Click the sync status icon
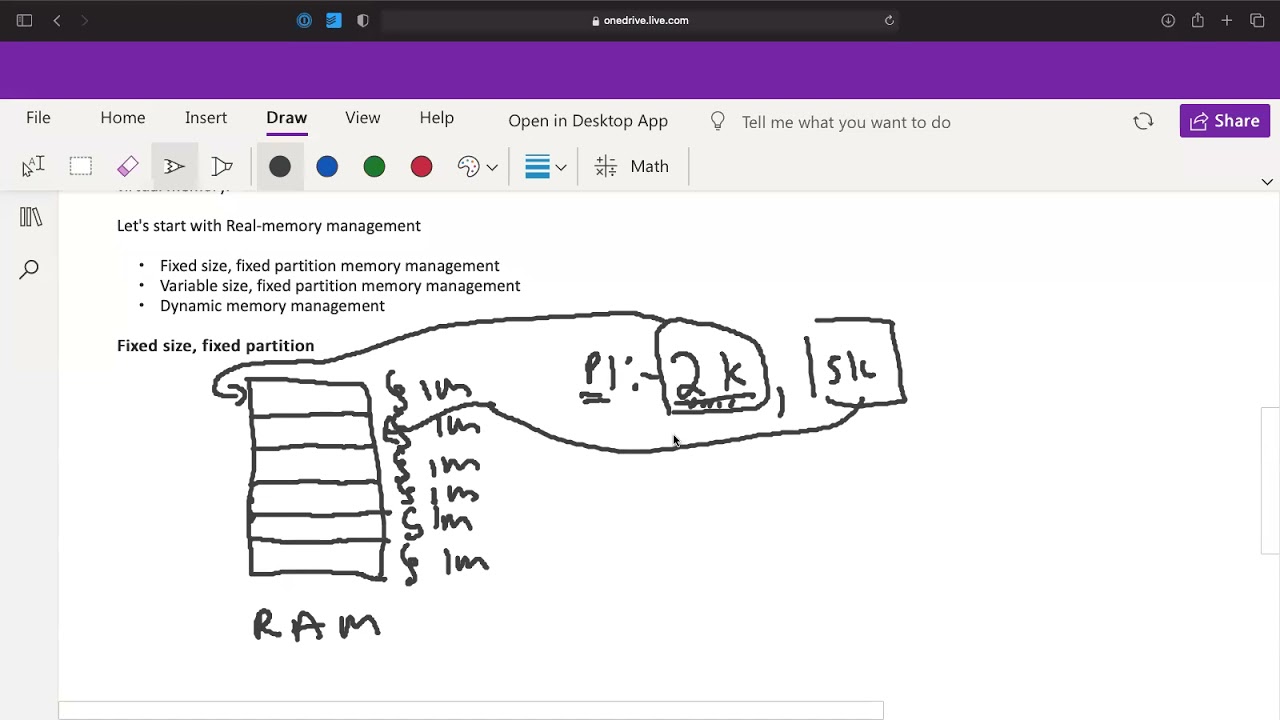The image size is (1280, 720). pos(1143,121)
